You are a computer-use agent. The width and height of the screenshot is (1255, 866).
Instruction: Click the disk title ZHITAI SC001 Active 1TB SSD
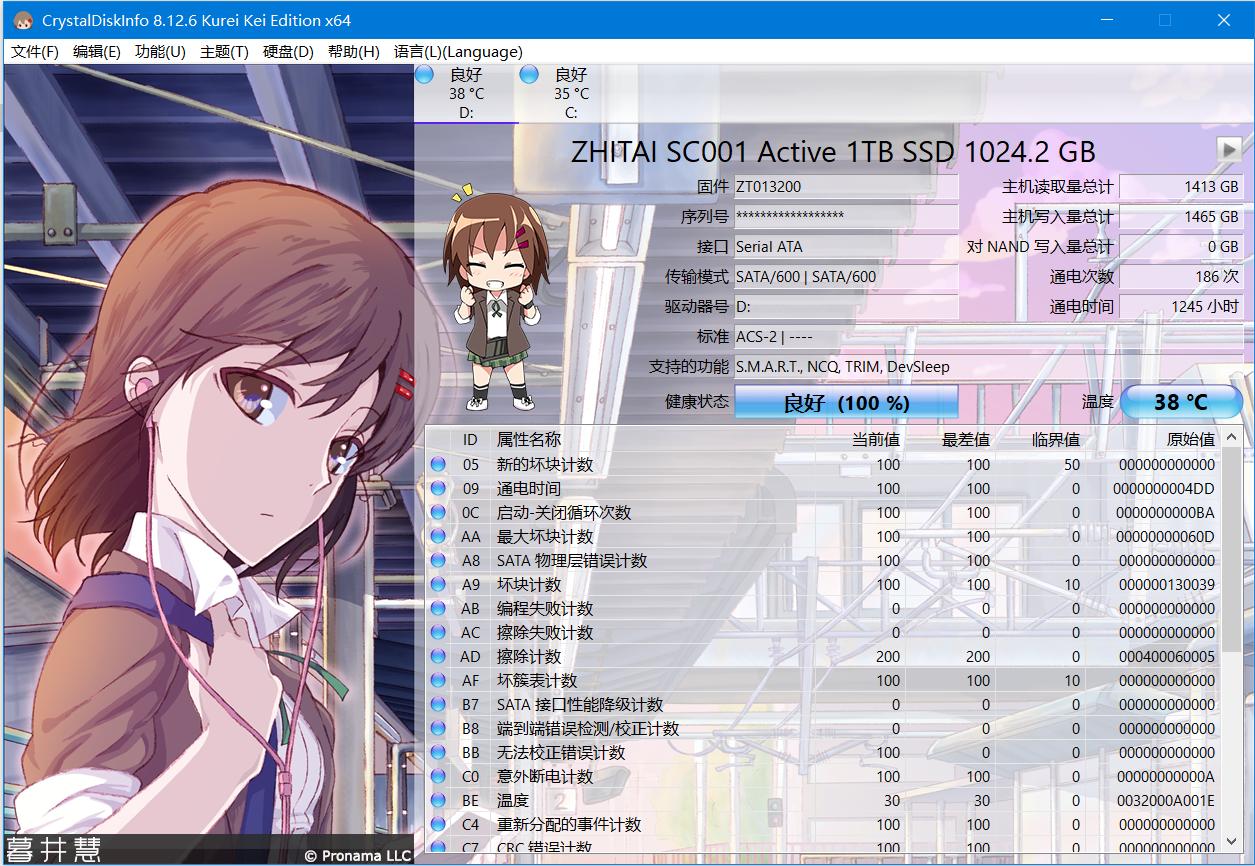[833, 151]
